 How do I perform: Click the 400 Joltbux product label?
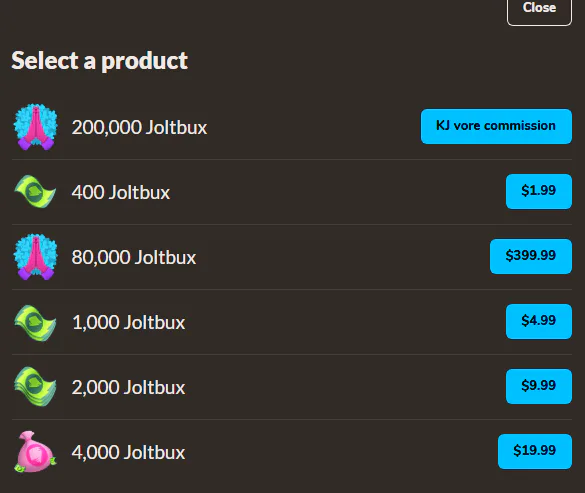click(x=121, y=192)
